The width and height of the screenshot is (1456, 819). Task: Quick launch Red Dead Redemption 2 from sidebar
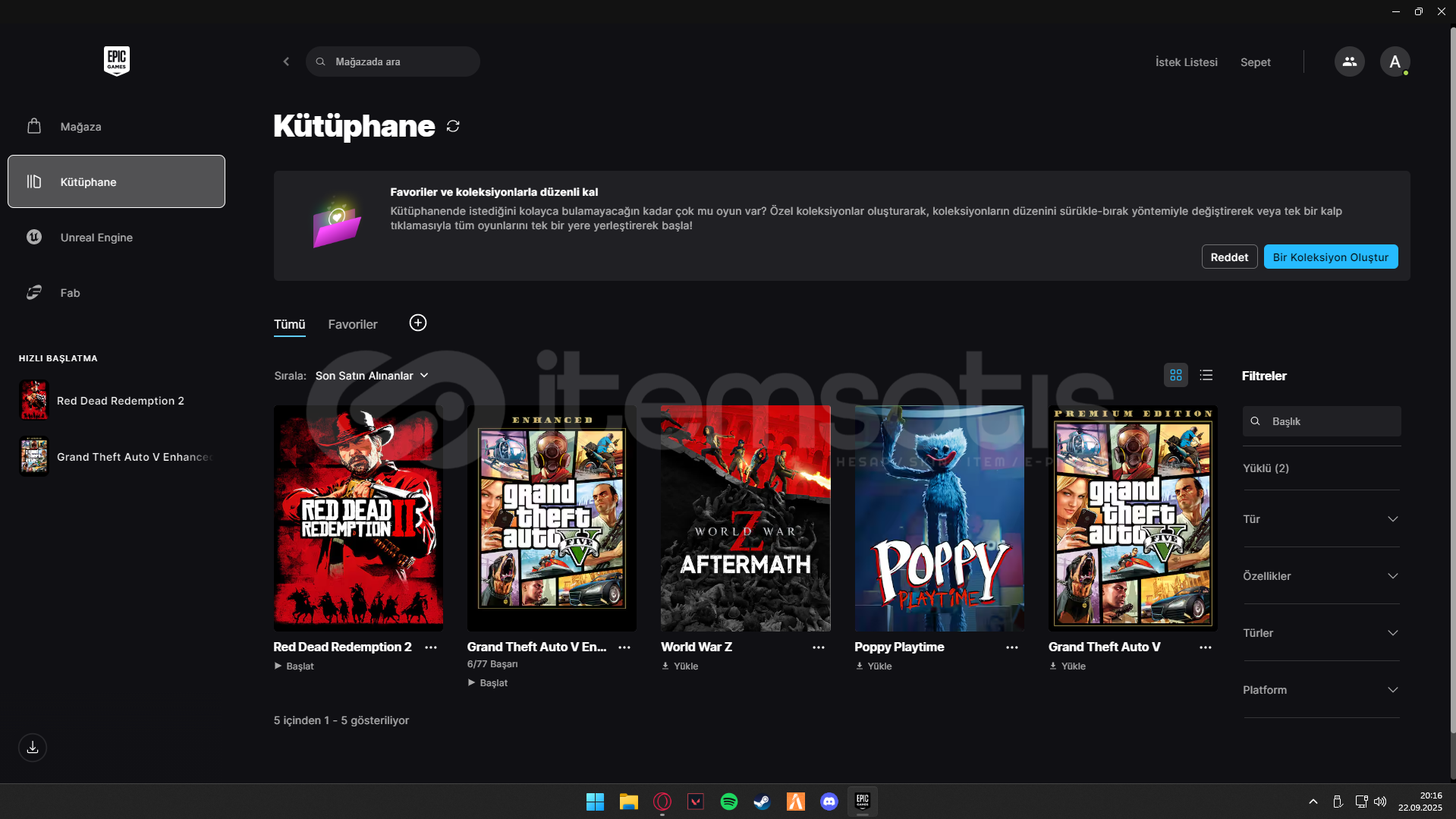(116, 401)
